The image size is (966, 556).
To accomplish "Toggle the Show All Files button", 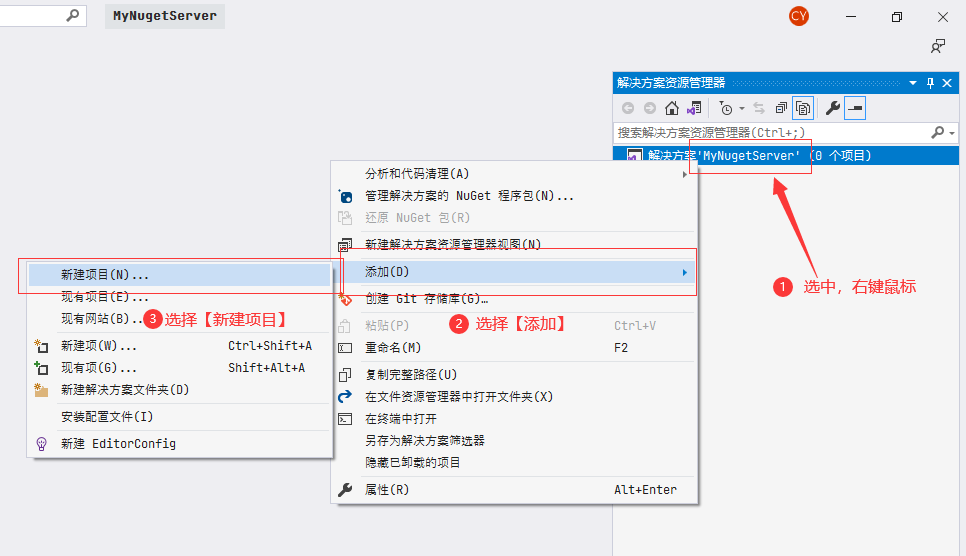I will point(803,108).
